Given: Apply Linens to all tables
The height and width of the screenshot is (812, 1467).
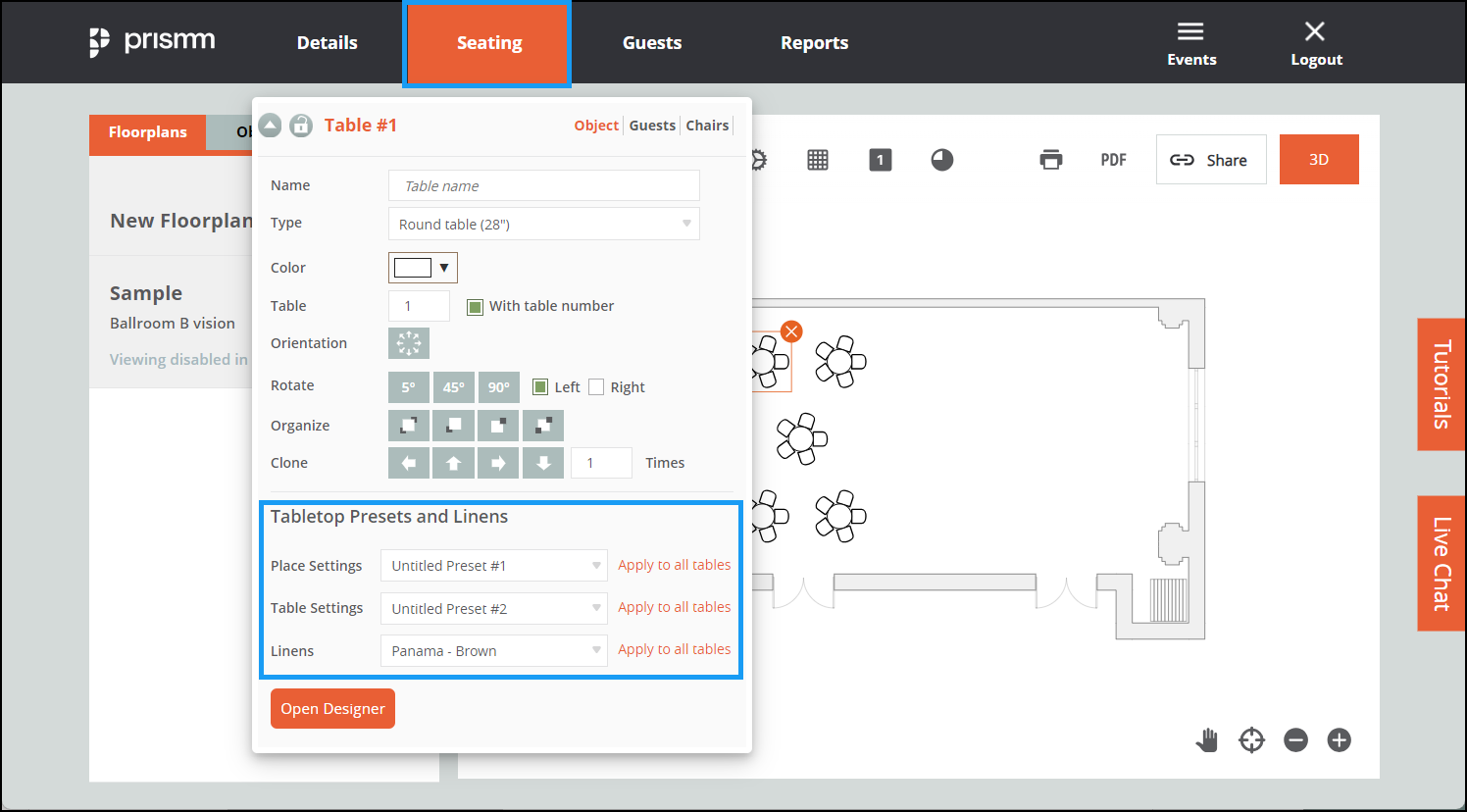Looking at the screenshot, I should point(674,649).
